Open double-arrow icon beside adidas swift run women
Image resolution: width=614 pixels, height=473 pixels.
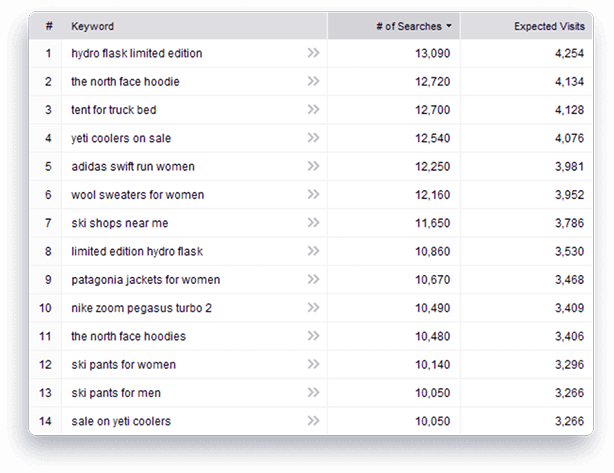(x=313, y=166)
